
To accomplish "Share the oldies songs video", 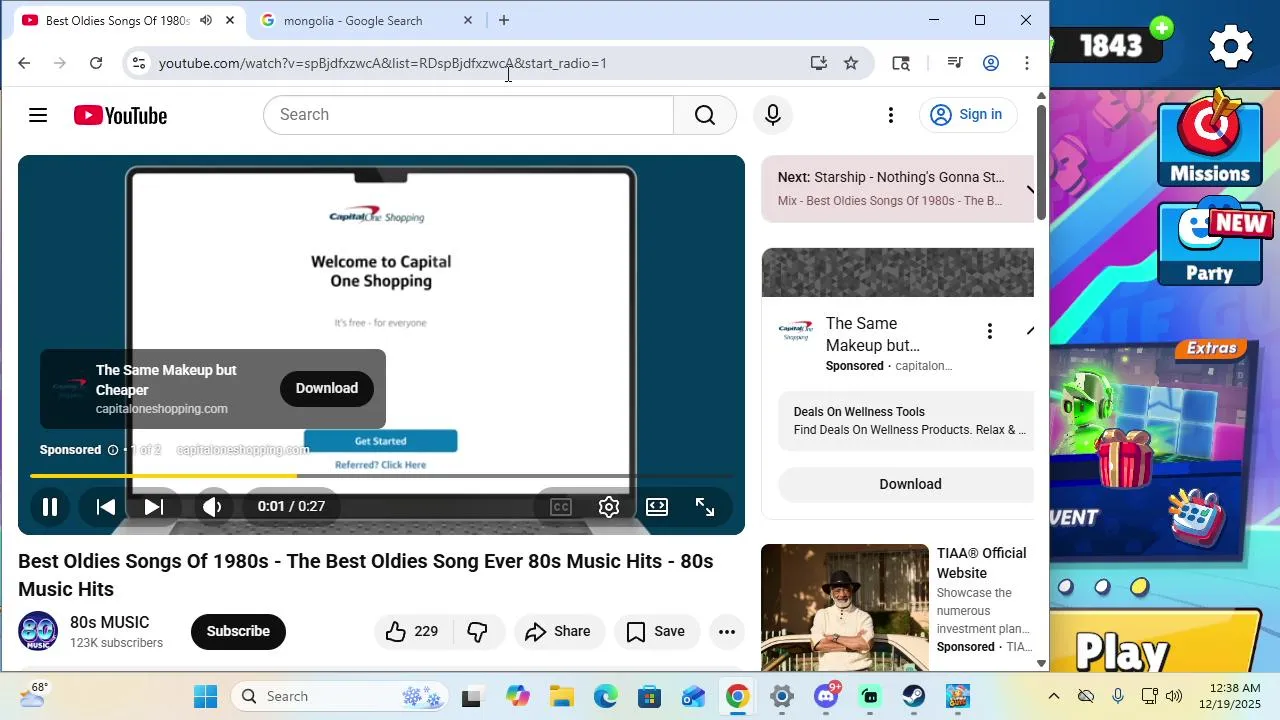I will (559, 631).
